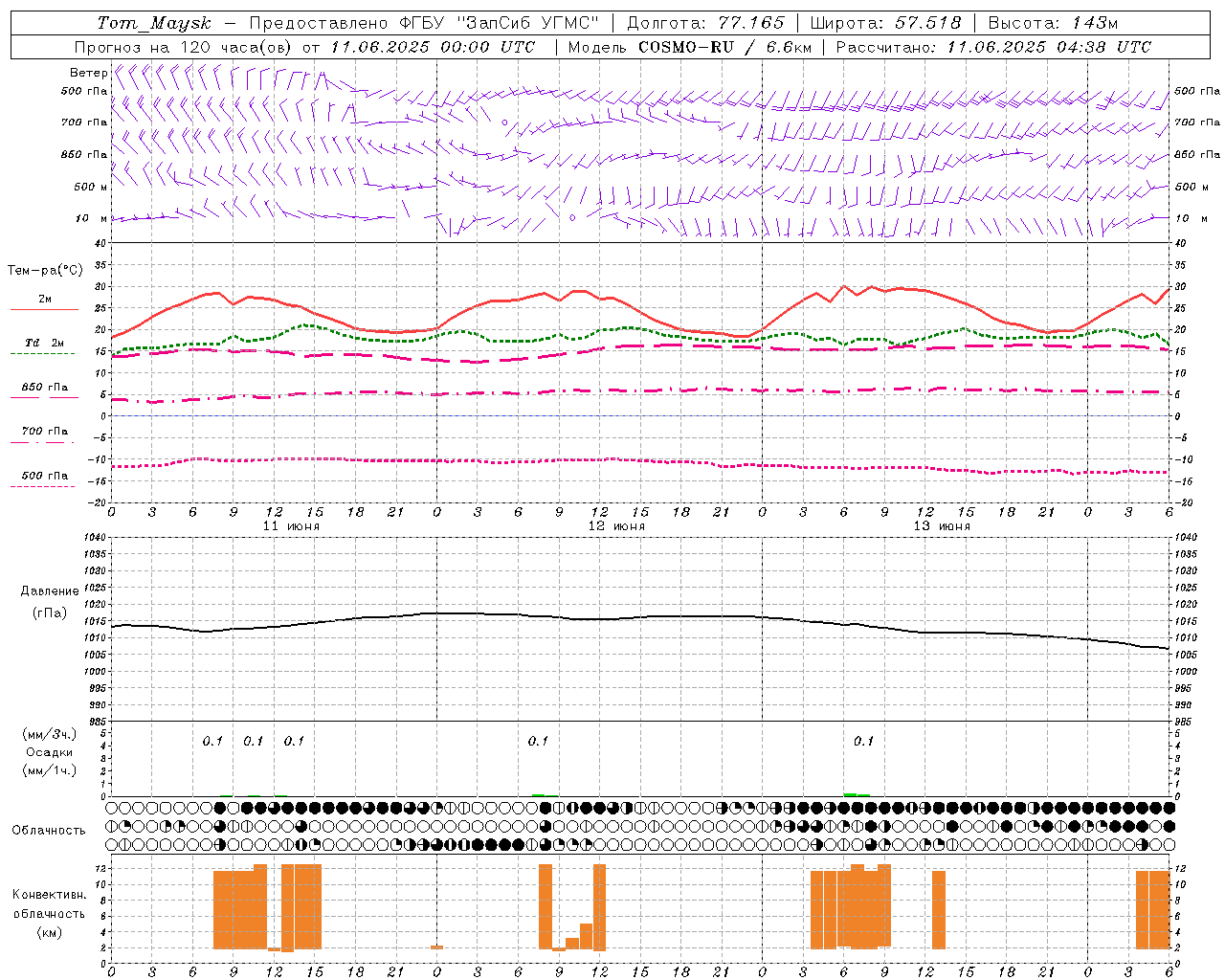
Task: Click the (мм/3ч.) precipitation unit label
Action: coord(50,734)
